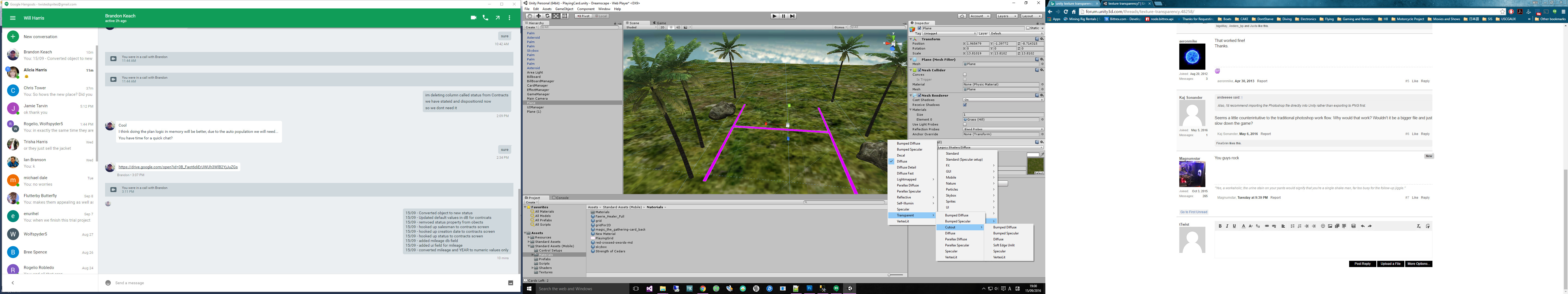Screen dimensions: 1568x294
Task: Select the Move tool
Action: click(x=539, y=16)
